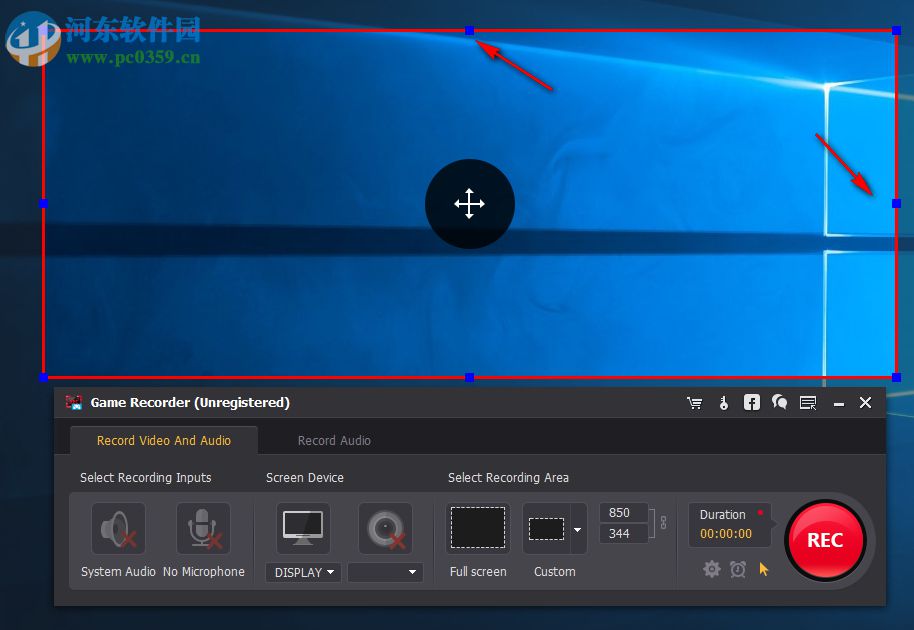Select the Record Video And Audio tab
The image size is (914, 630).
(x=165, y=440)
